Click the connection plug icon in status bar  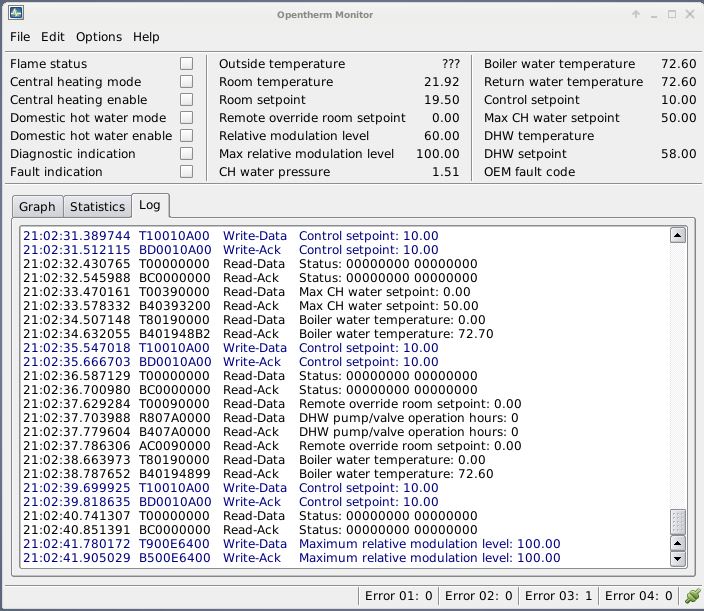pyautogui.click(x=693, y=596)
